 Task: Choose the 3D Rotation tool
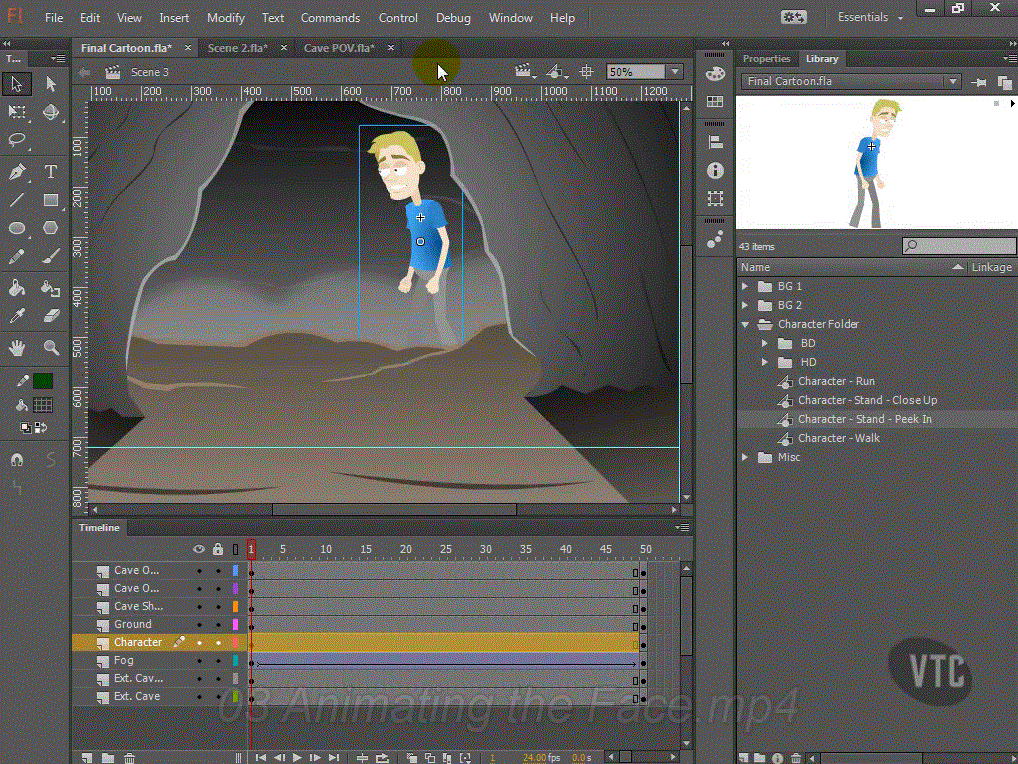click(x=51, y=112)
